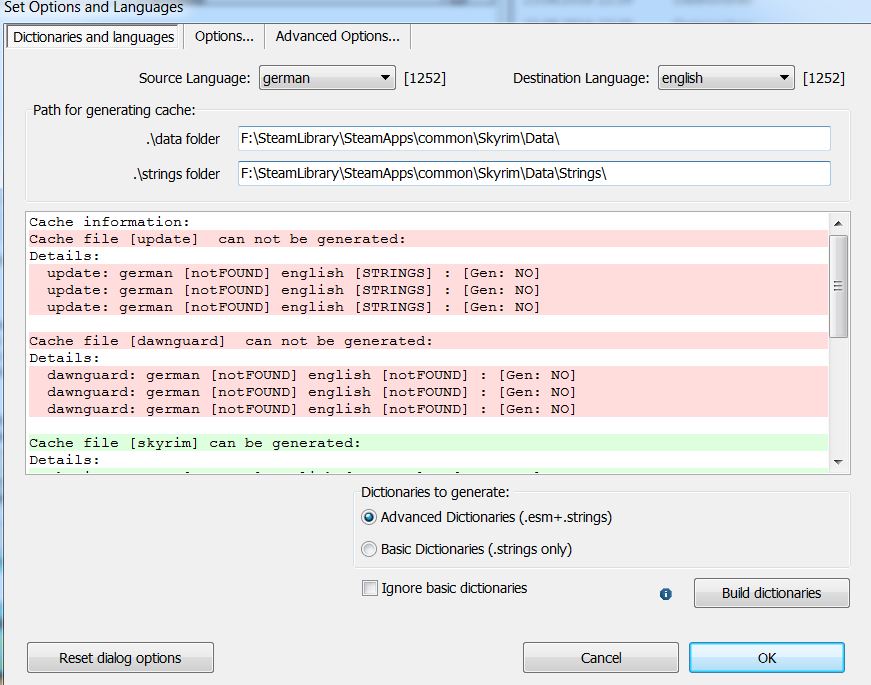This screenshot has height=685, width=871.
Task: Click into the .\data folder path field
Action: pyautogui.click(x=534, y=138)
